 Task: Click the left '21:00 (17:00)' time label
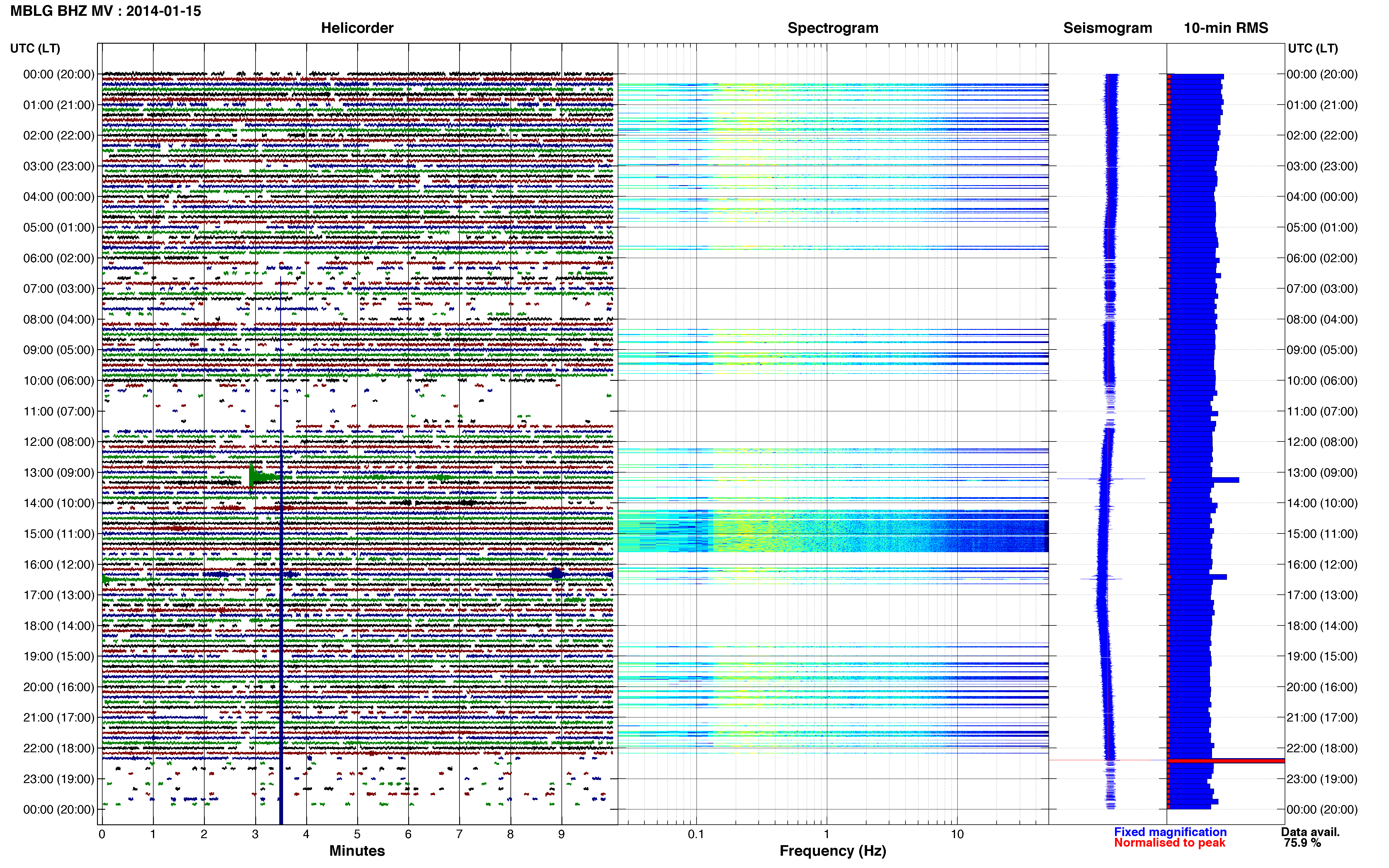(x=59, y=718)
